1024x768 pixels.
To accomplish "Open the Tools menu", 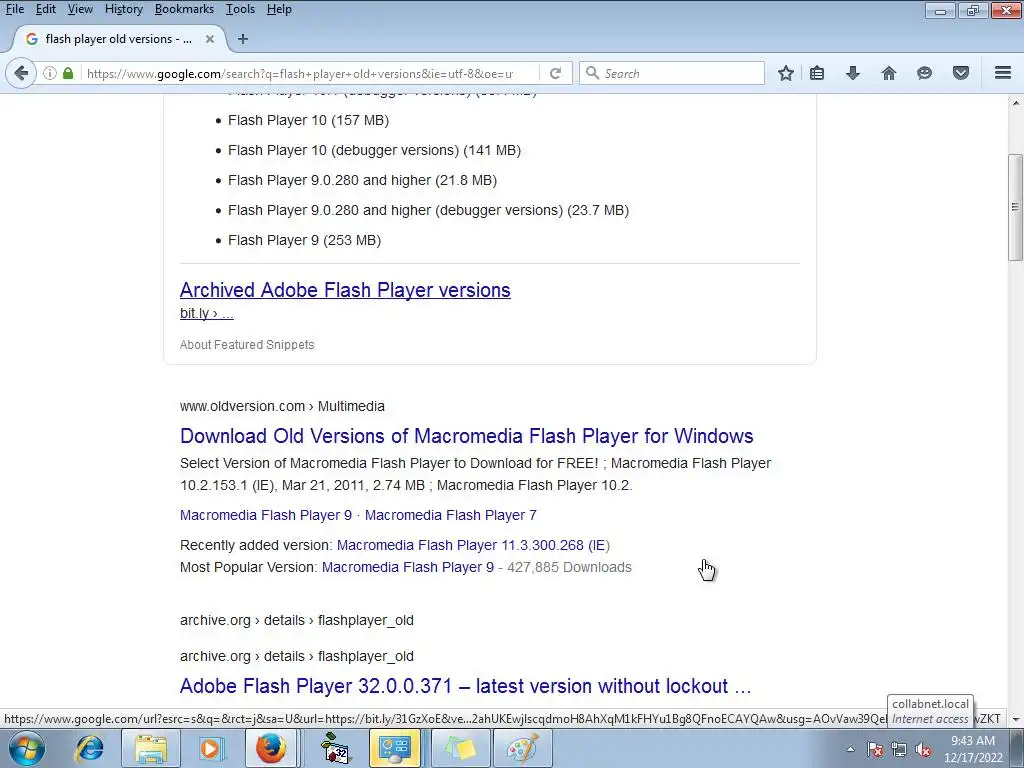I will click(240, 9).
